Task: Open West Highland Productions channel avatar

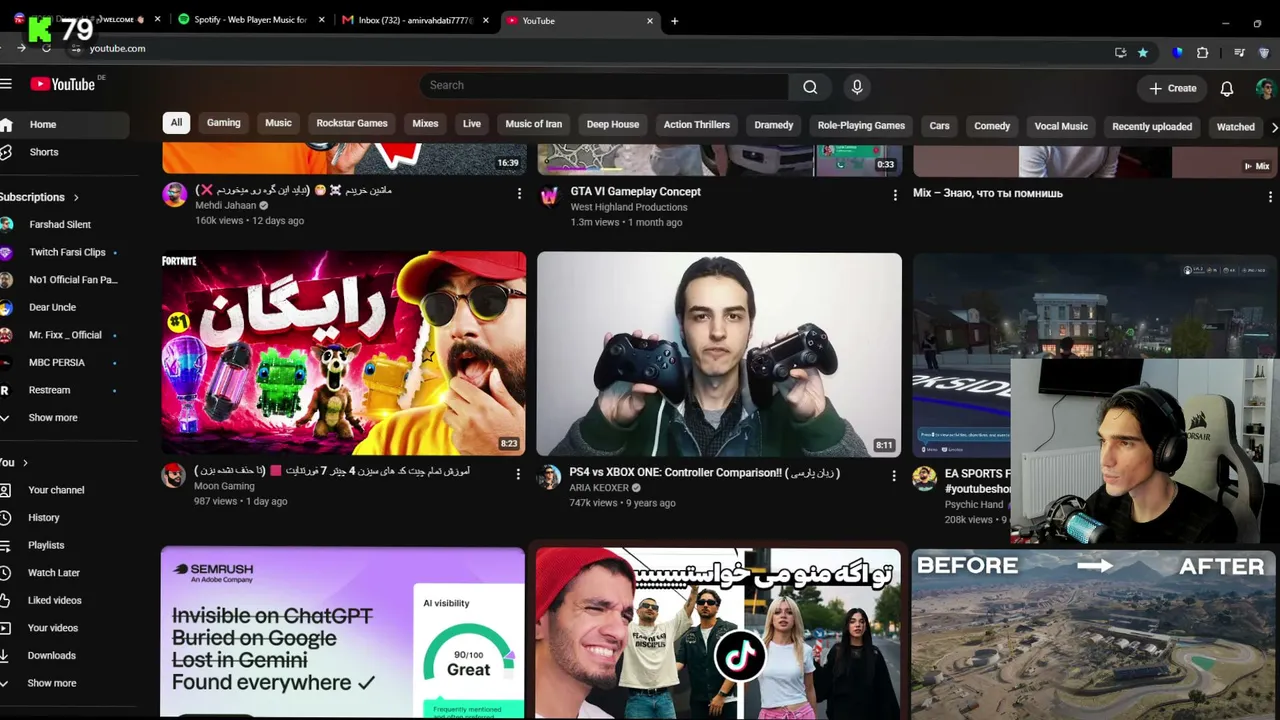Action: [549, 196]
